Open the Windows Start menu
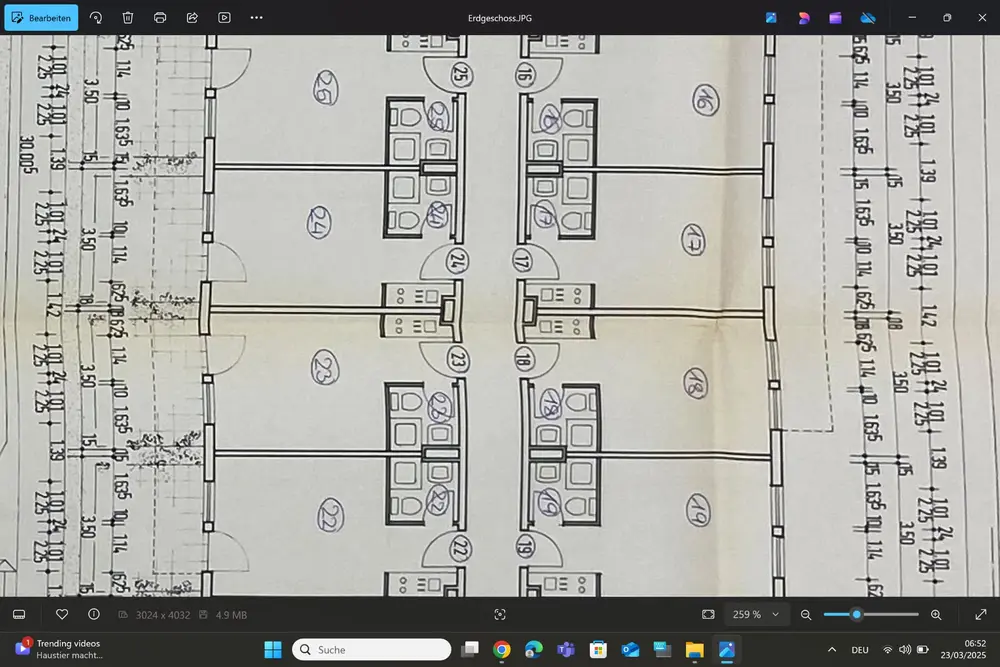 pyautogui.click(x=273, y=650)
